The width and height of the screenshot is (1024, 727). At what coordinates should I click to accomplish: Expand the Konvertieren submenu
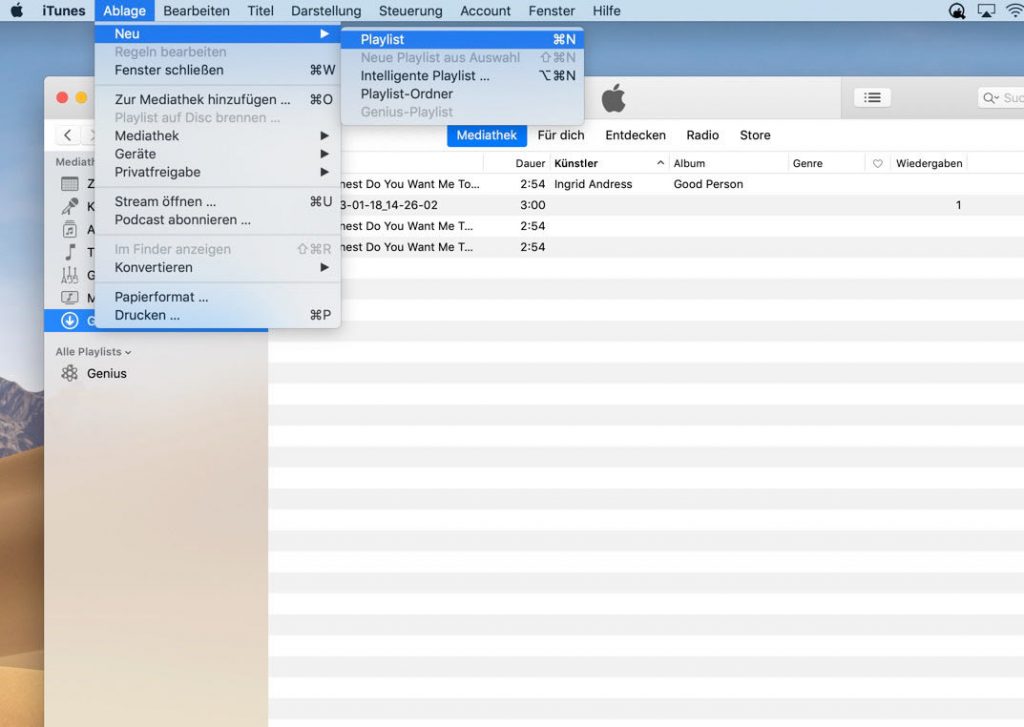(217, 267)
